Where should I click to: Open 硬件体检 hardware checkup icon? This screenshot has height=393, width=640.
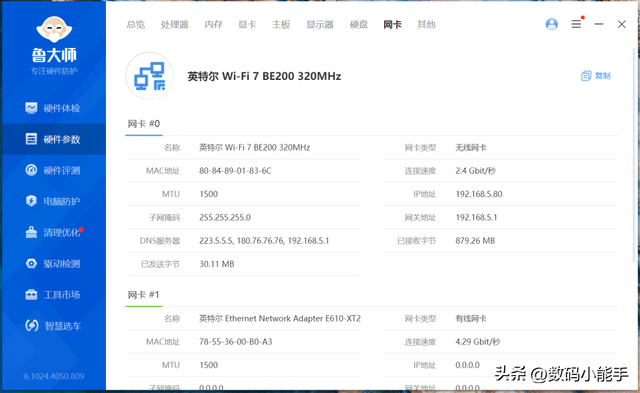pos(31,108)
